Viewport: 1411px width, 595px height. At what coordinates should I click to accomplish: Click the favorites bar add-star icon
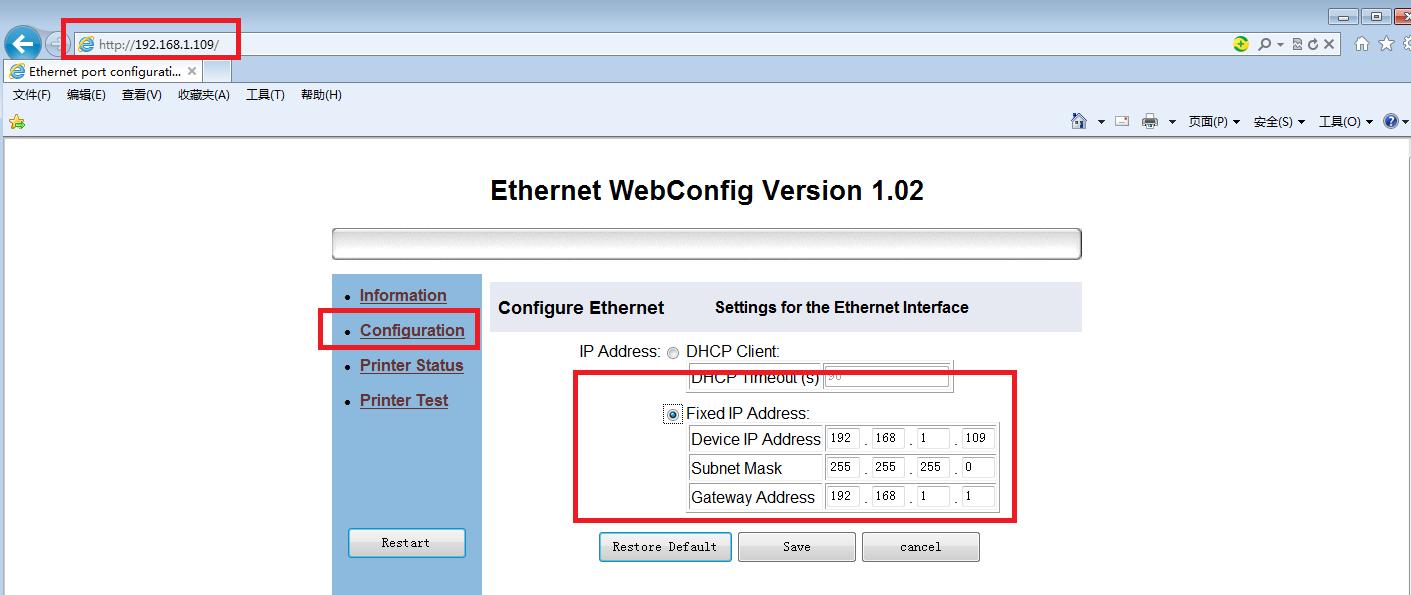[16, 122]
